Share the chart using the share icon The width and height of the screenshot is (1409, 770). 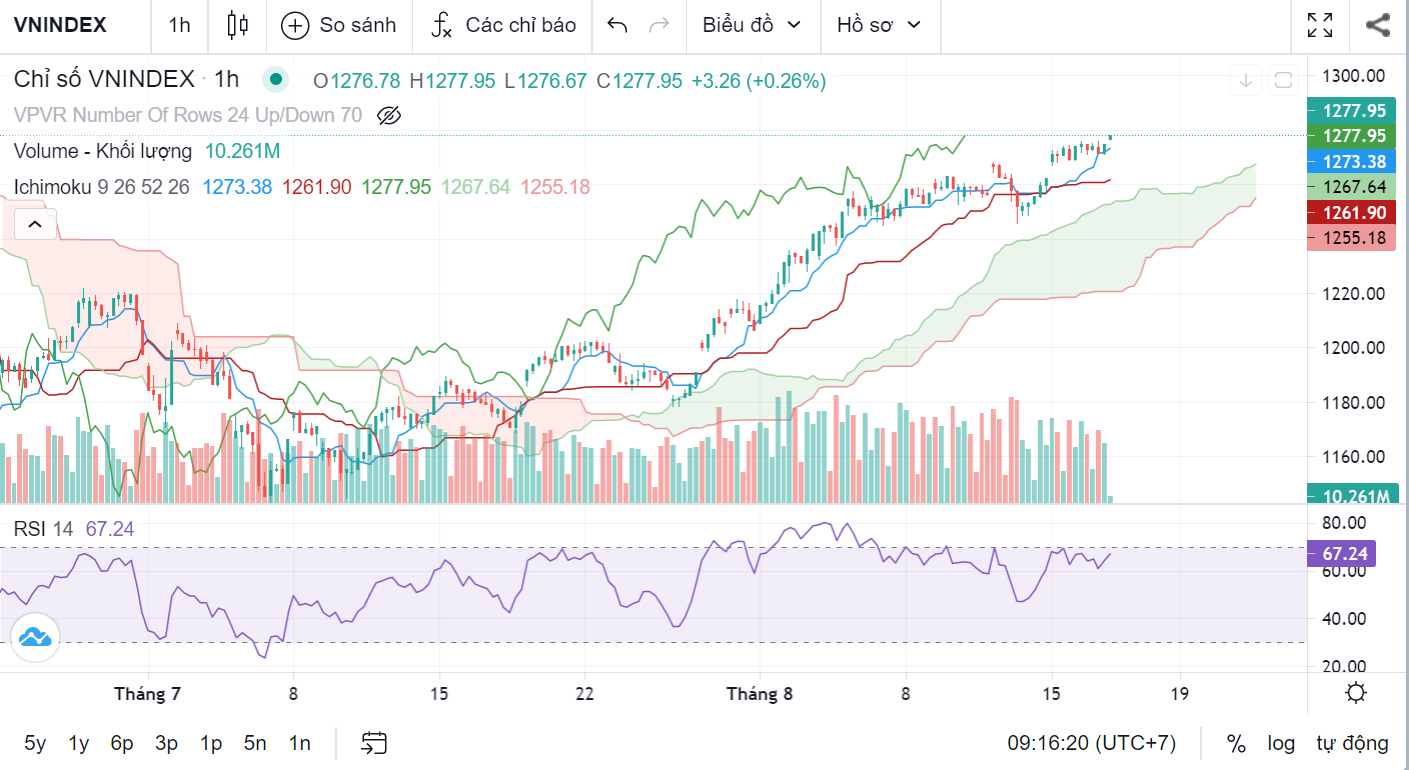point(1378,26)
